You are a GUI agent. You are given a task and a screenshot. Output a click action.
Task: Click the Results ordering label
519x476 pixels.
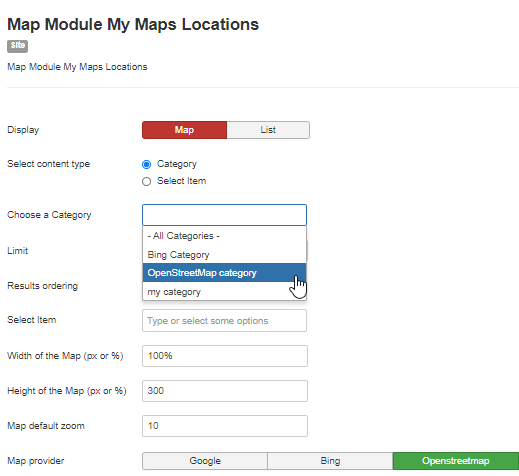(42, 286)
